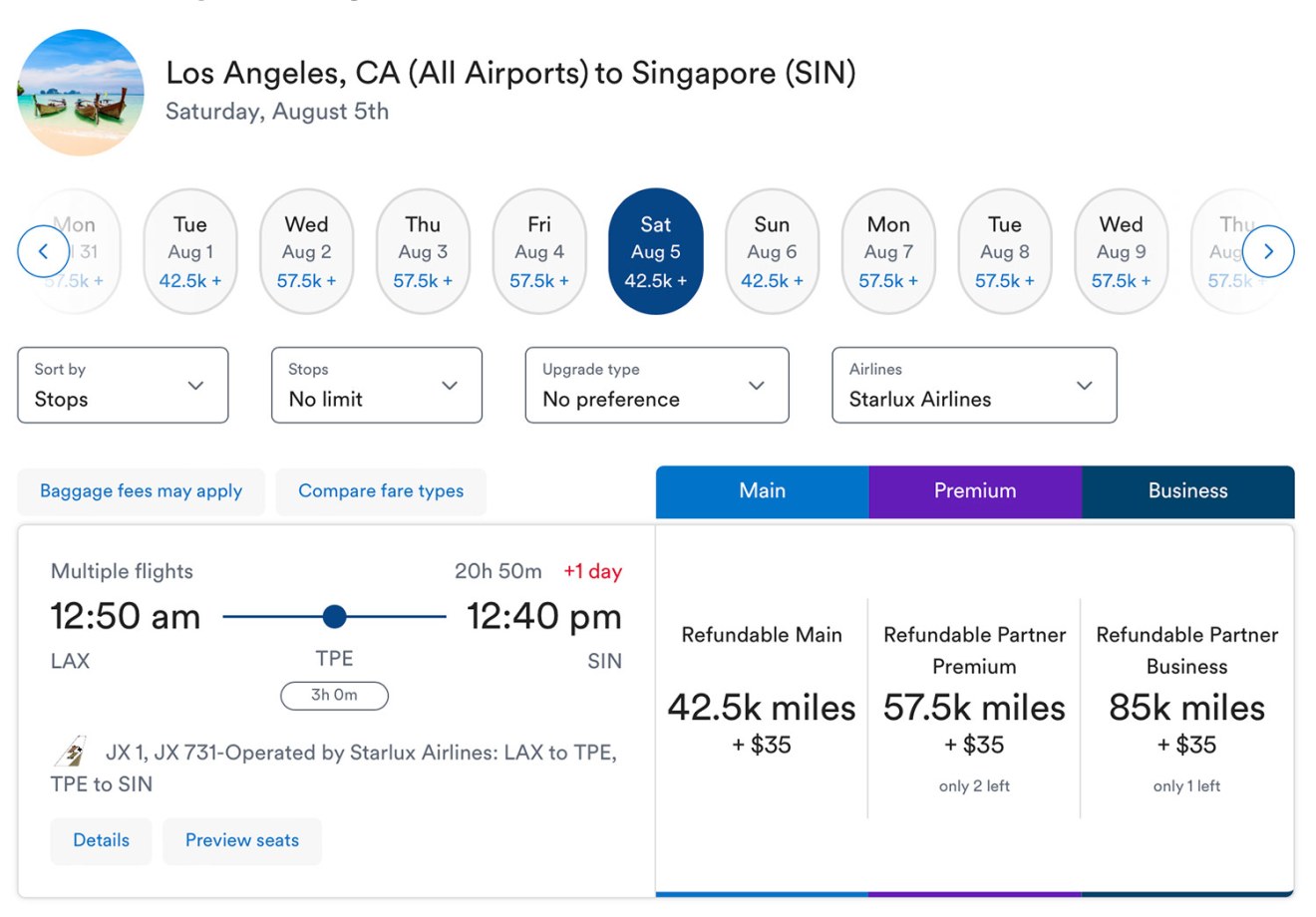Open the Compare fare types page
This screenshot has width=1316, height=917.
pyautogui.click(x=381, y=491)
